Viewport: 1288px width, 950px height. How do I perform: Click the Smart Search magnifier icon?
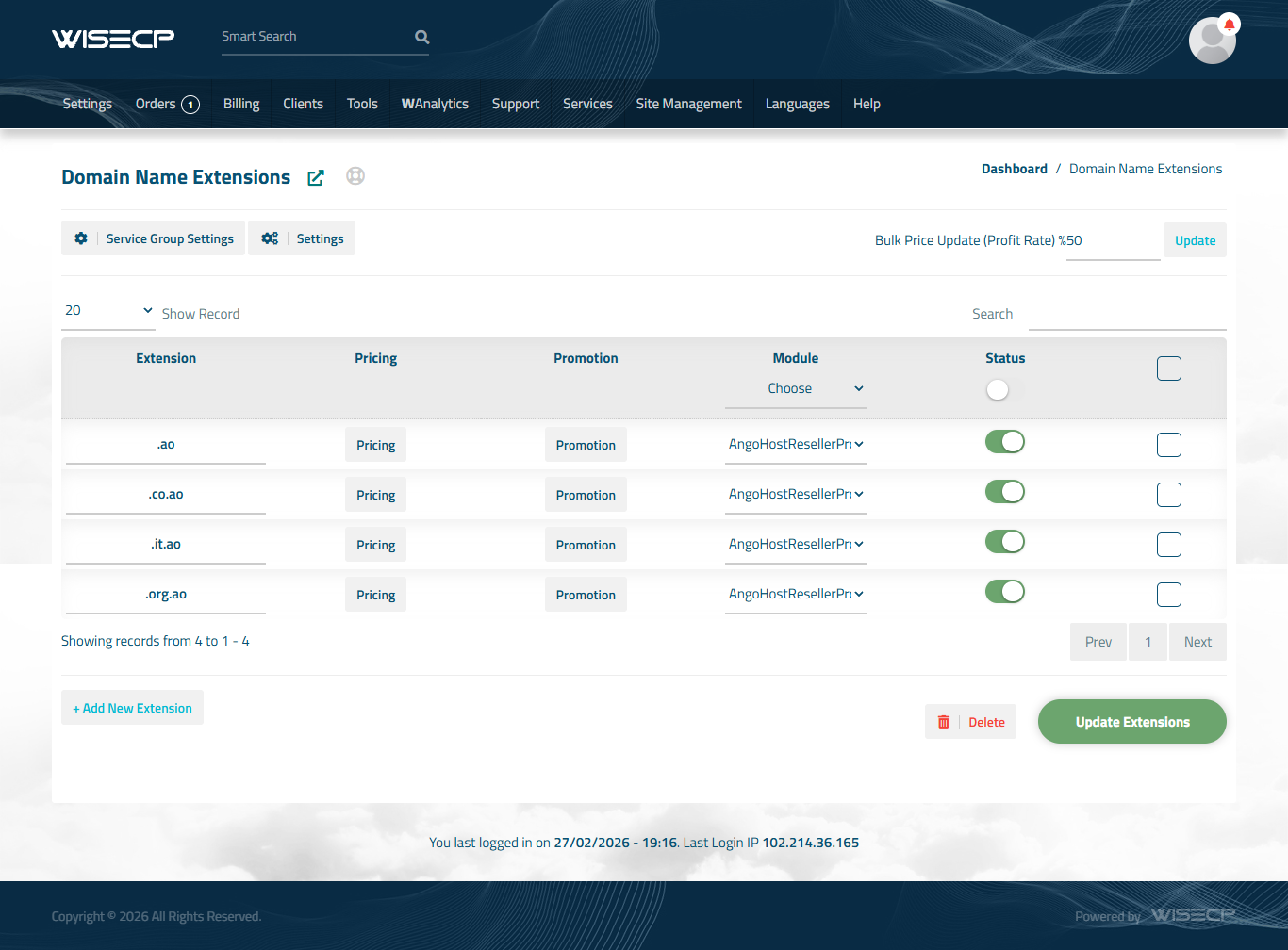pos(421,37)
